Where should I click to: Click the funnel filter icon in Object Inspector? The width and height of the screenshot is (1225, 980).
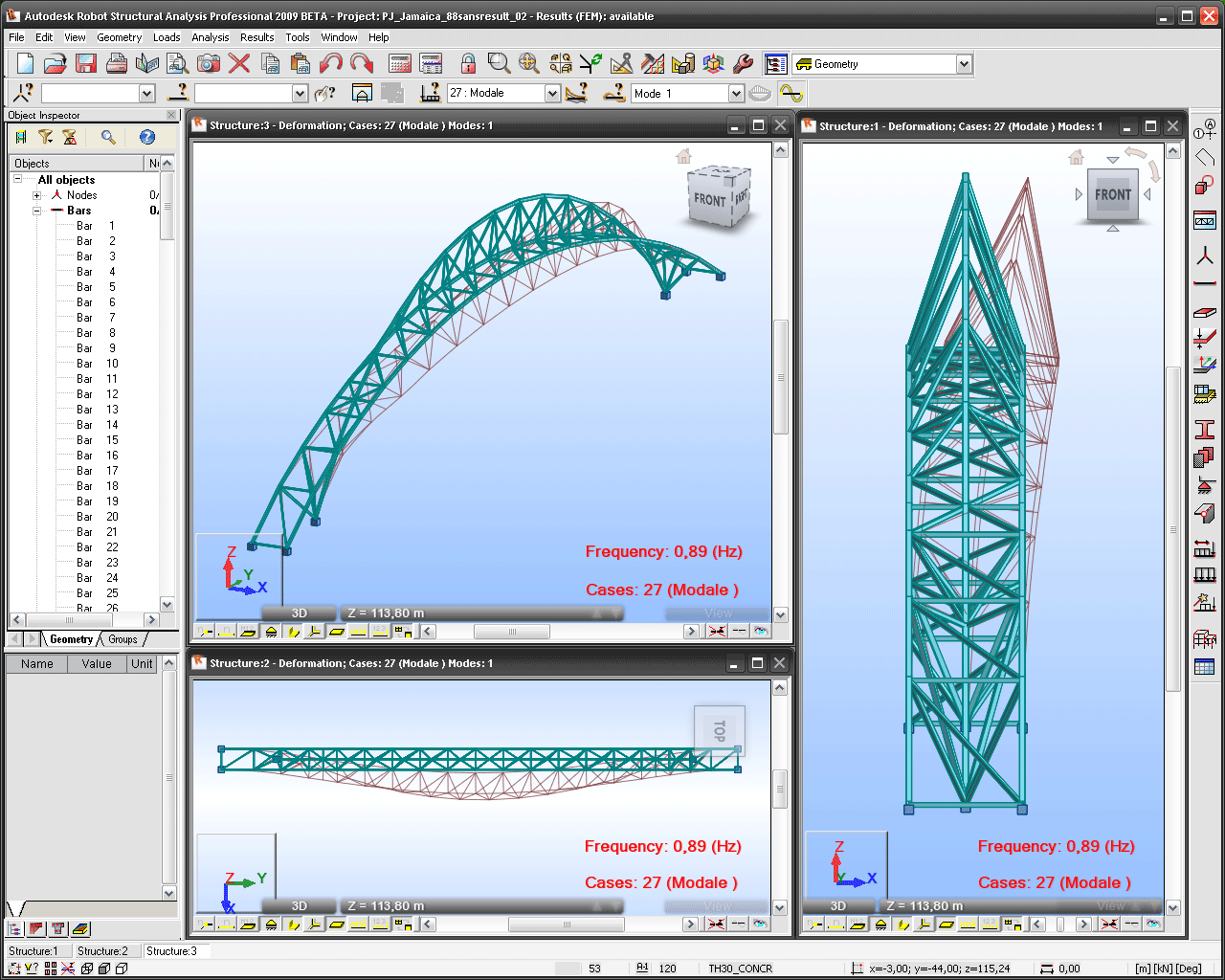45,138
